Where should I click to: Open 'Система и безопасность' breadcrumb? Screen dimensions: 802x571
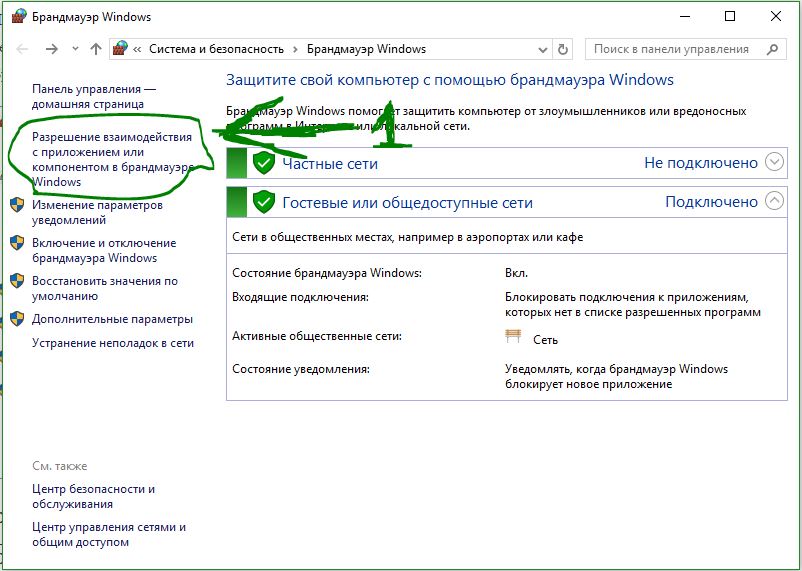coord(216,49)
